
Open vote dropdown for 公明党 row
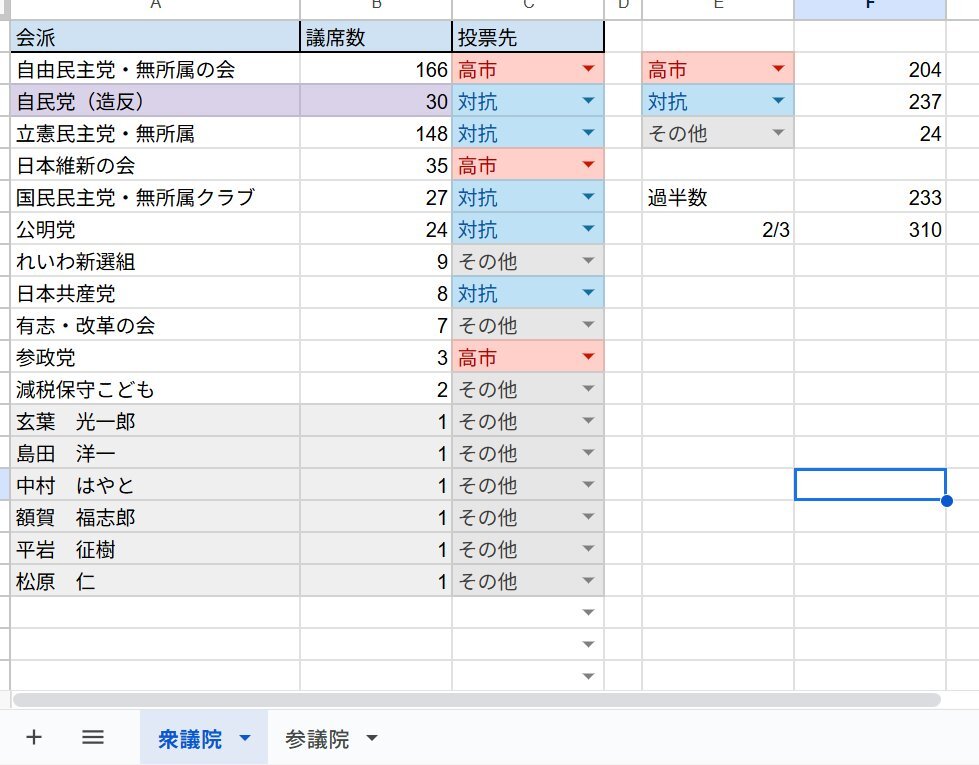tap(588, 229)
